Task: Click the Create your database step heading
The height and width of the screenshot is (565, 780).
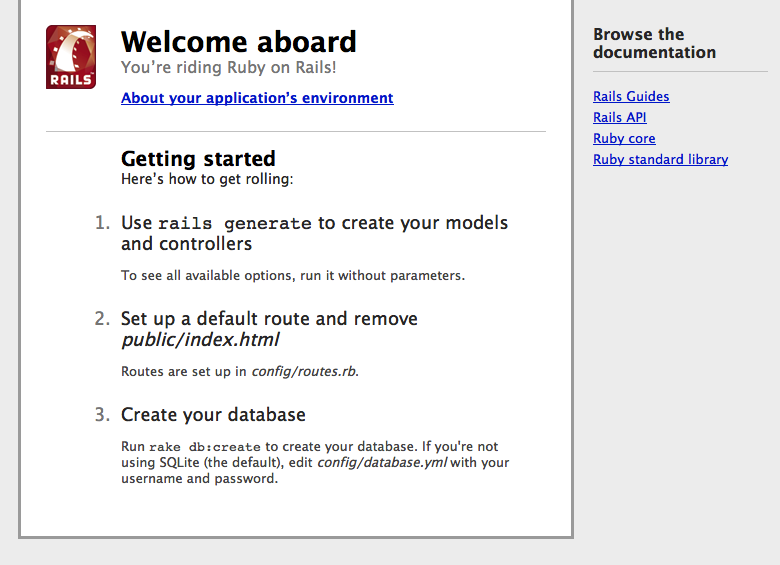Action: 213,415
